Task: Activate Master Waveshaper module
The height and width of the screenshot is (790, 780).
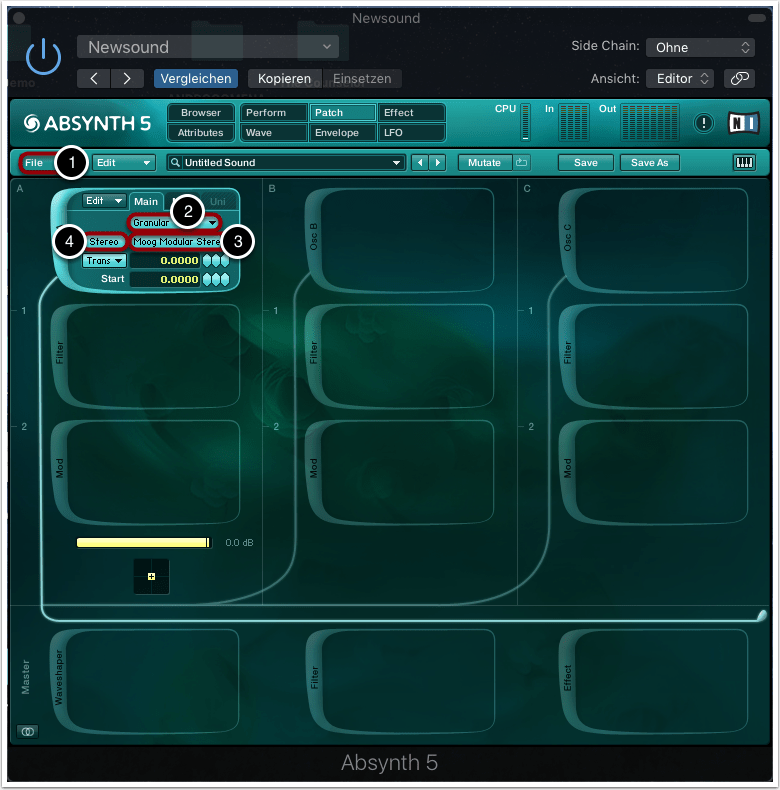Action: click(x=145, y=681)
